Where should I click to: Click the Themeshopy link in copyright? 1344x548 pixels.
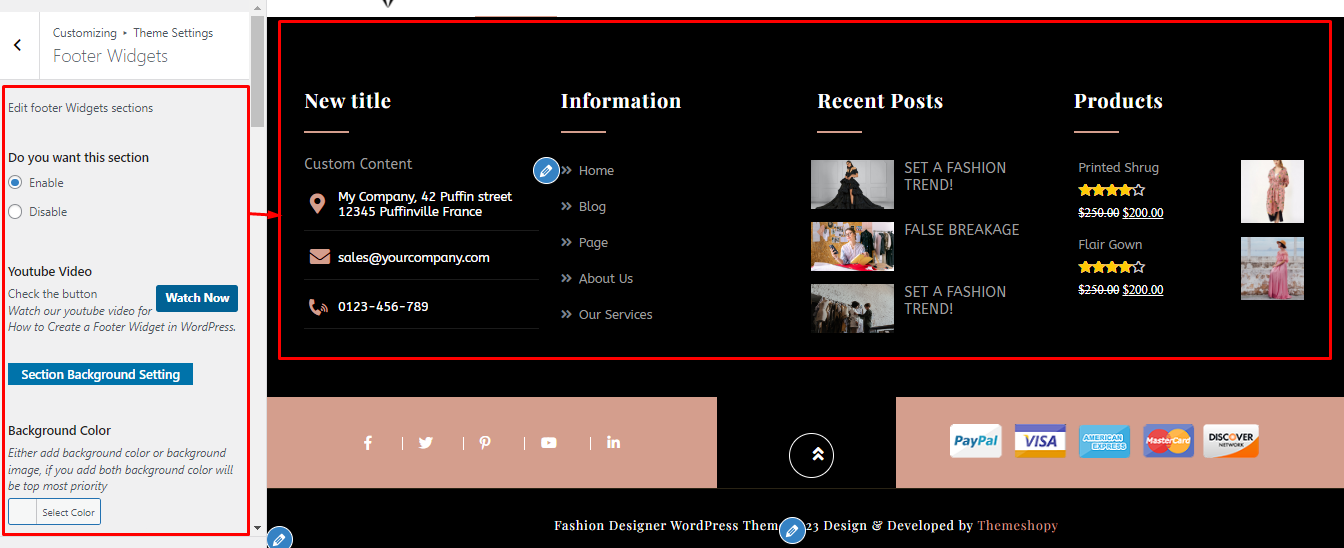(1017, 526)
